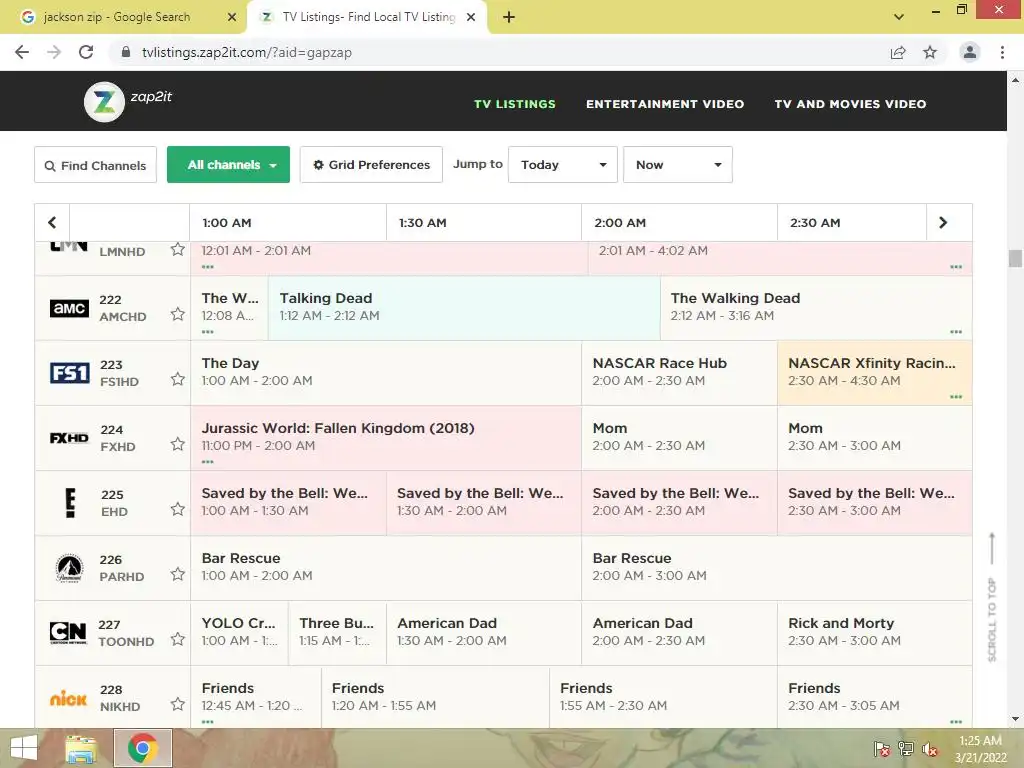Image resolution: width=1024 pixels, height=768 pixels.
Task: Open the Chrome profile menu
Action: coord(970,52)
